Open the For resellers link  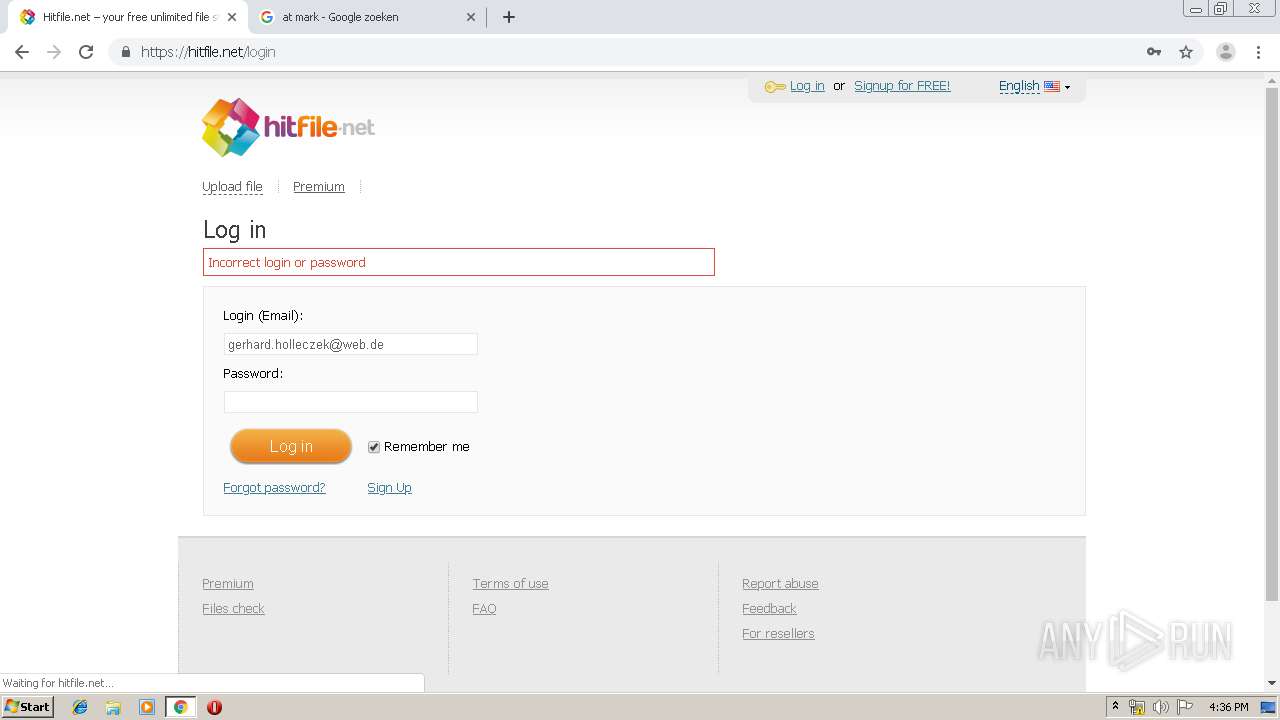(778, 634)
